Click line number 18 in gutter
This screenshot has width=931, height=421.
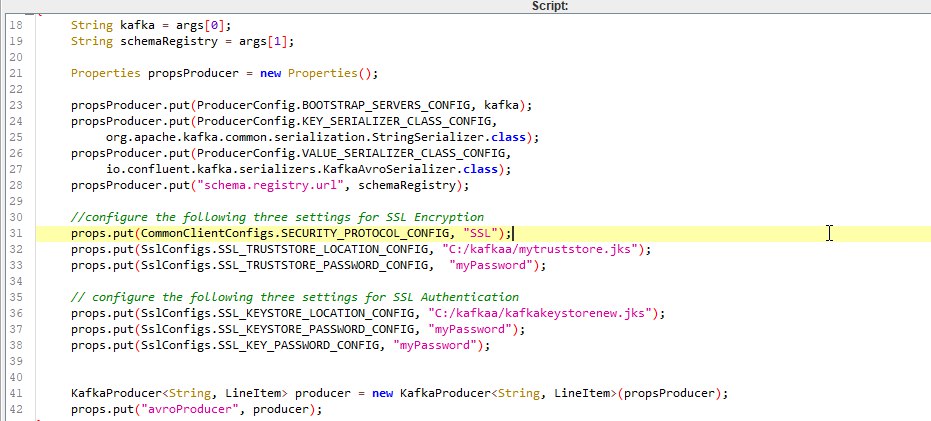[x=16, y=26]
